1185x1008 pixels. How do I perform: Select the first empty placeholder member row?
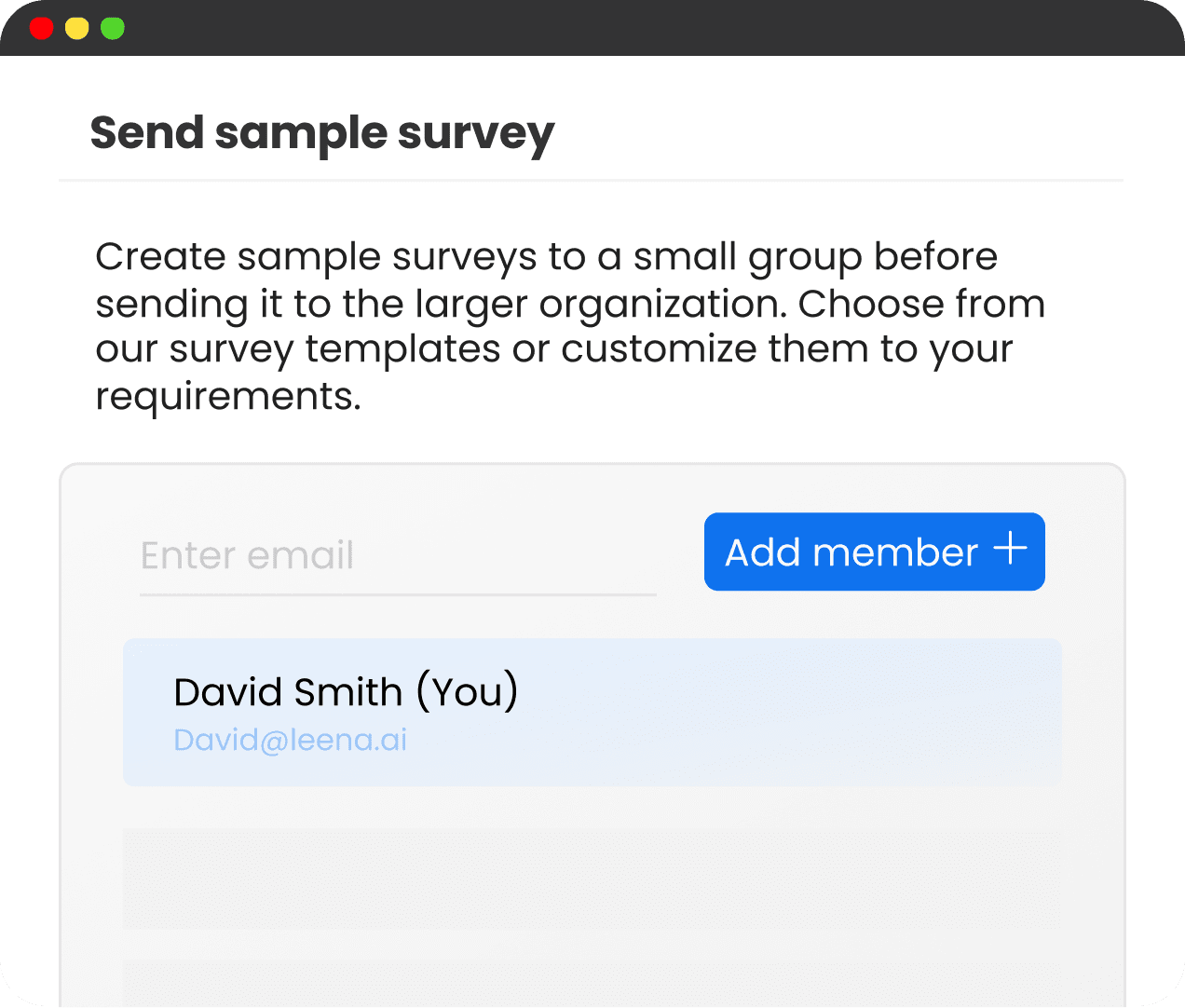[592, 879]
